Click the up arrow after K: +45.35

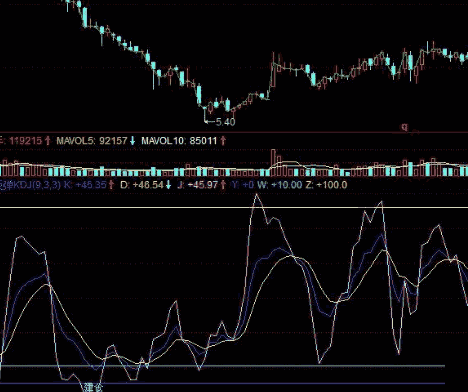tap(111, 185)
